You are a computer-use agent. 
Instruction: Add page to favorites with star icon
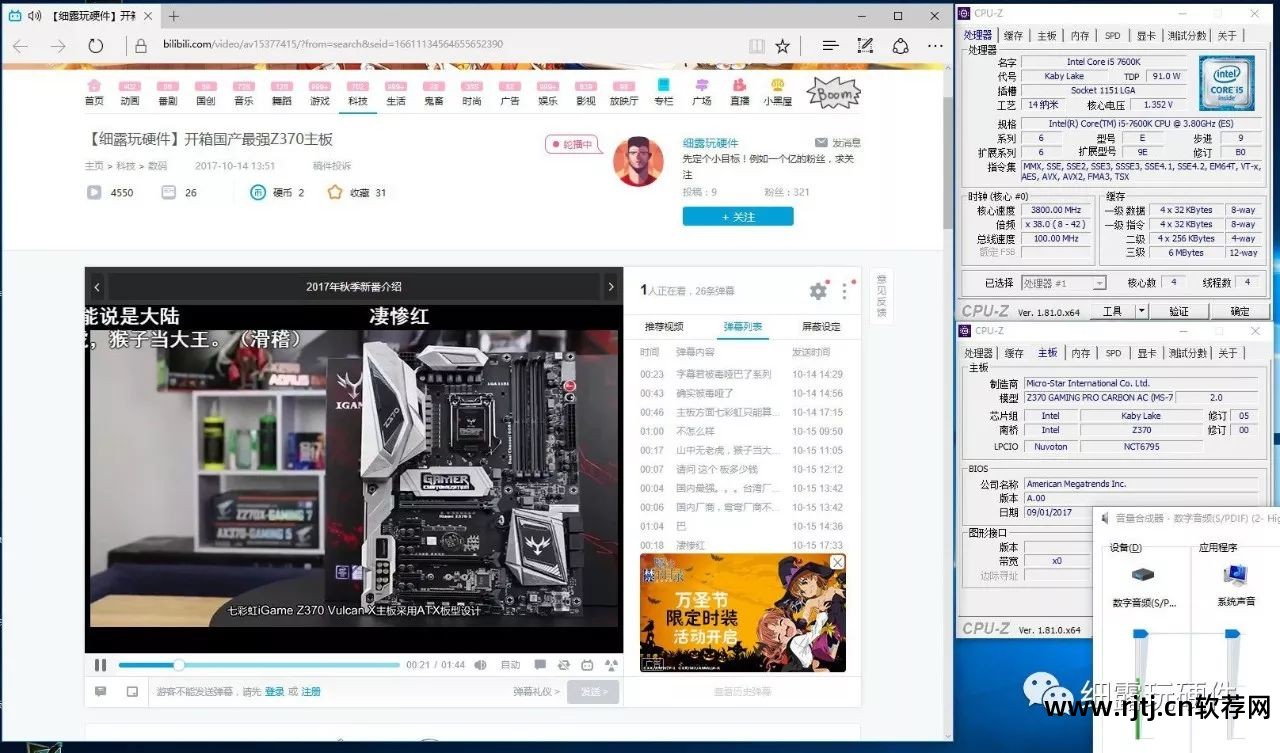[x=782, y=46]
